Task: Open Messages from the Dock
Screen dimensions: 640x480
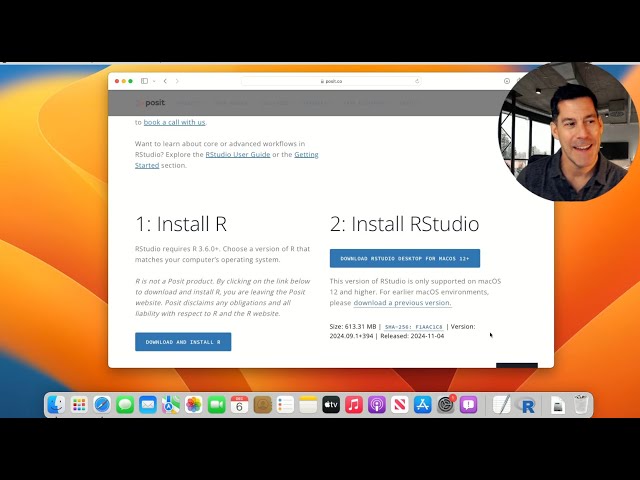Action: 125,405
